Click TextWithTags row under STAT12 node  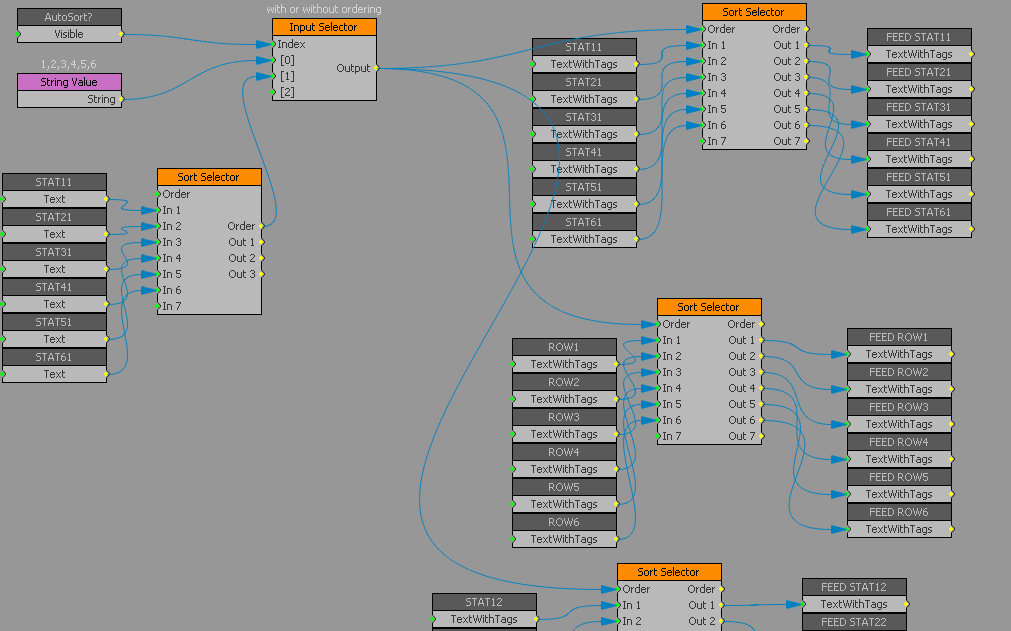[484, 619]
